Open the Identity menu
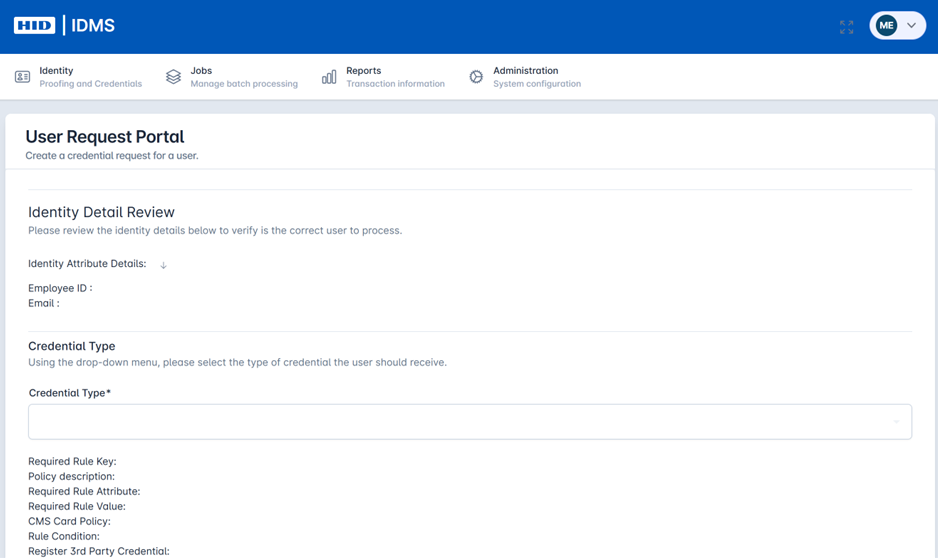This screenshot has width=938, height=558. (78, 77)
